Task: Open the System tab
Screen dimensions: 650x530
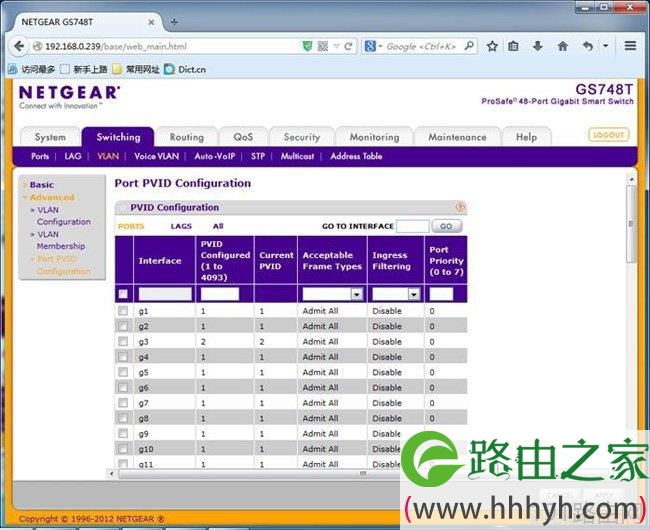Action: 50,137
